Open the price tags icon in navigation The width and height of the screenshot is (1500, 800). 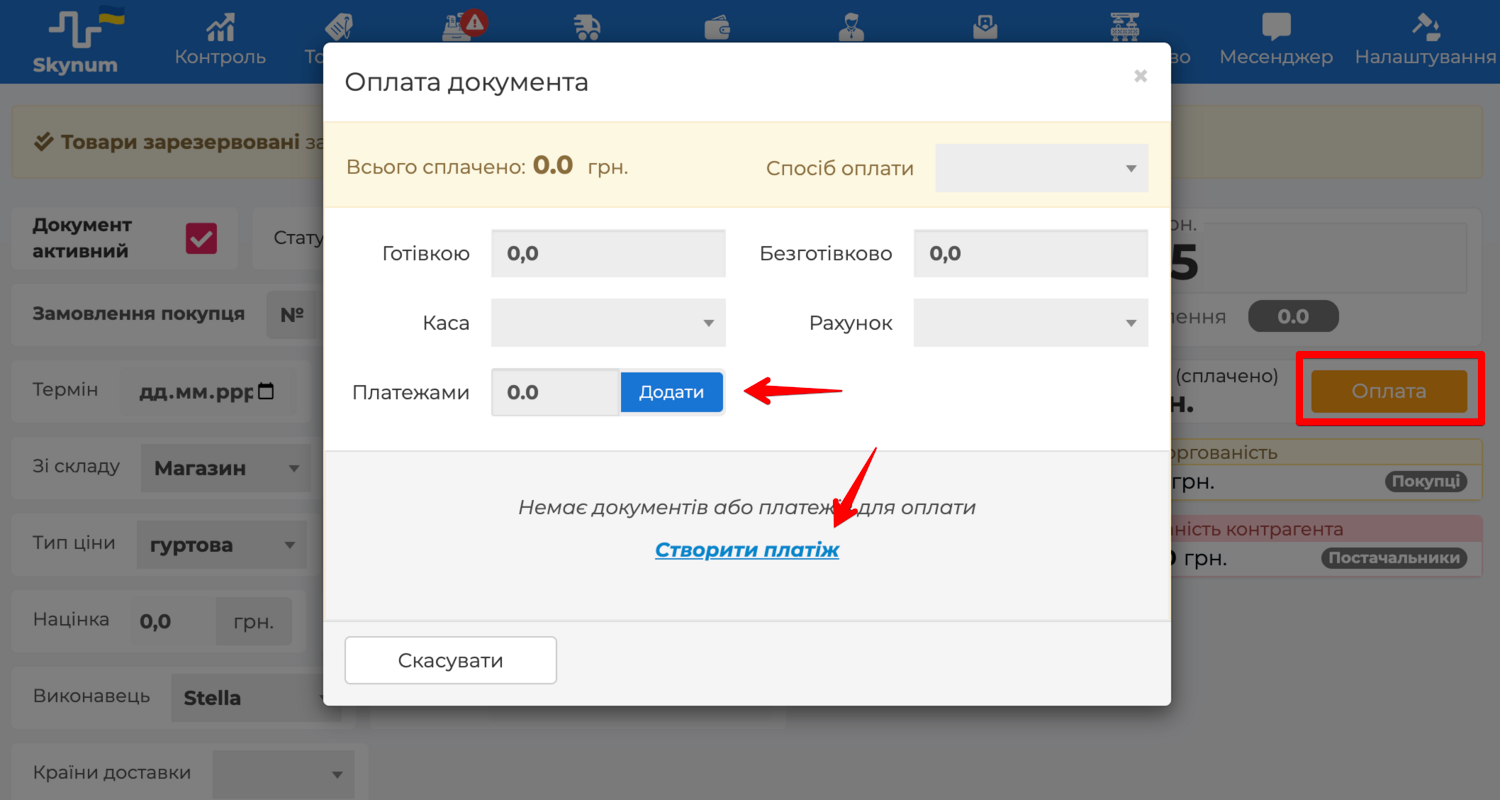[x=340, y=28]
